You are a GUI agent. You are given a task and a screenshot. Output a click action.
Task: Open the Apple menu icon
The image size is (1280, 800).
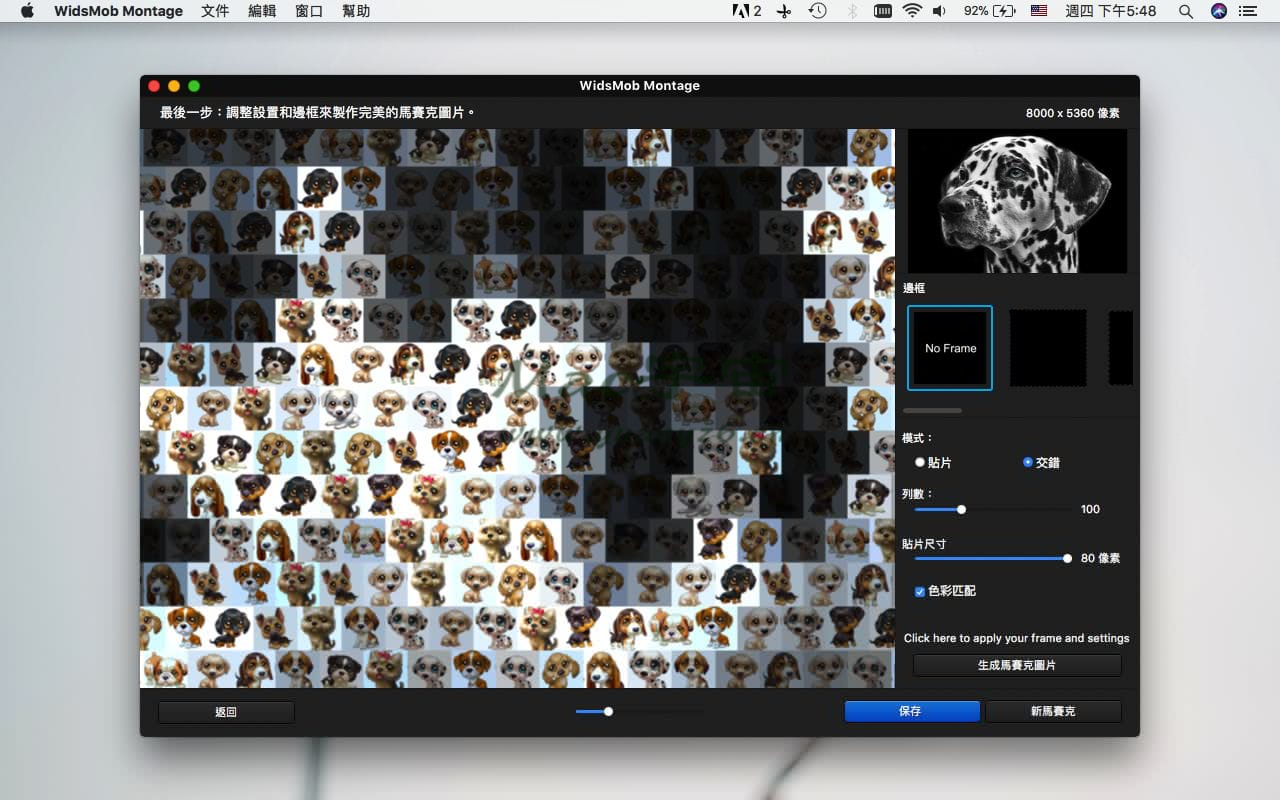point(27,11)
